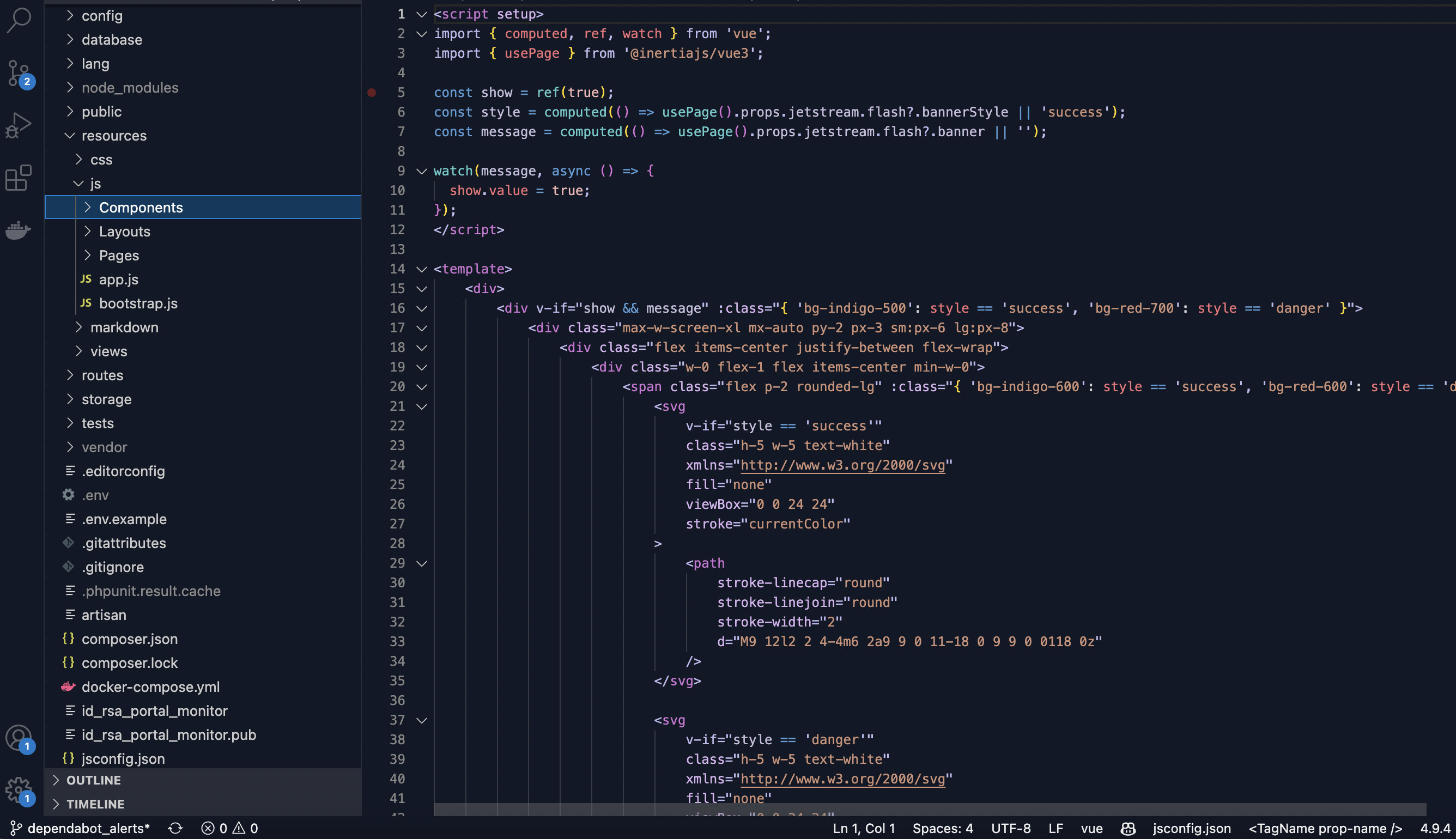1456x839 pixels.
Task: Open the Extensions view
Action: pyautogui.click(x=19, y=178)
